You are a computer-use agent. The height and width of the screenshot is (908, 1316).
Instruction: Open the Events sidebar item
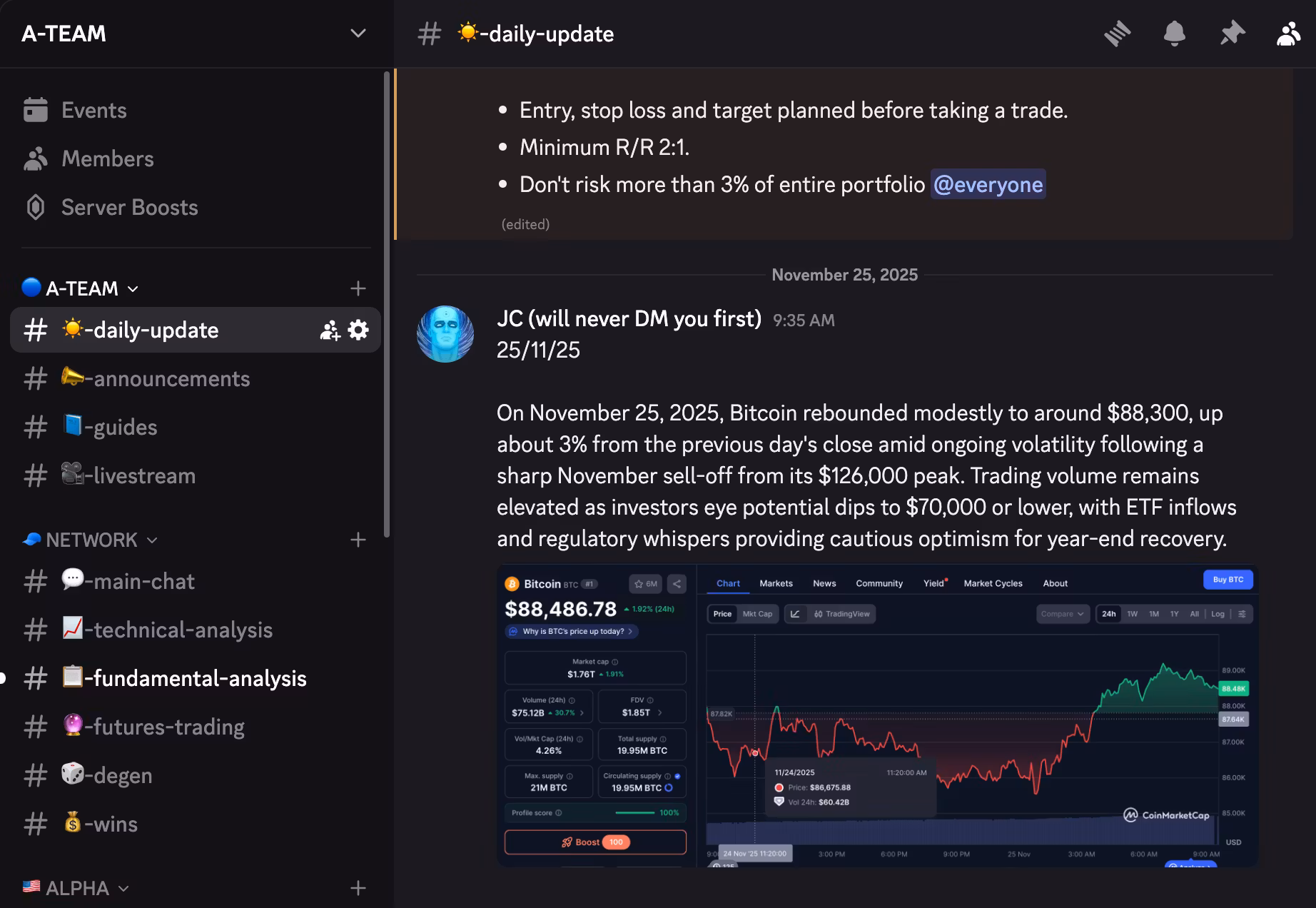93,111
